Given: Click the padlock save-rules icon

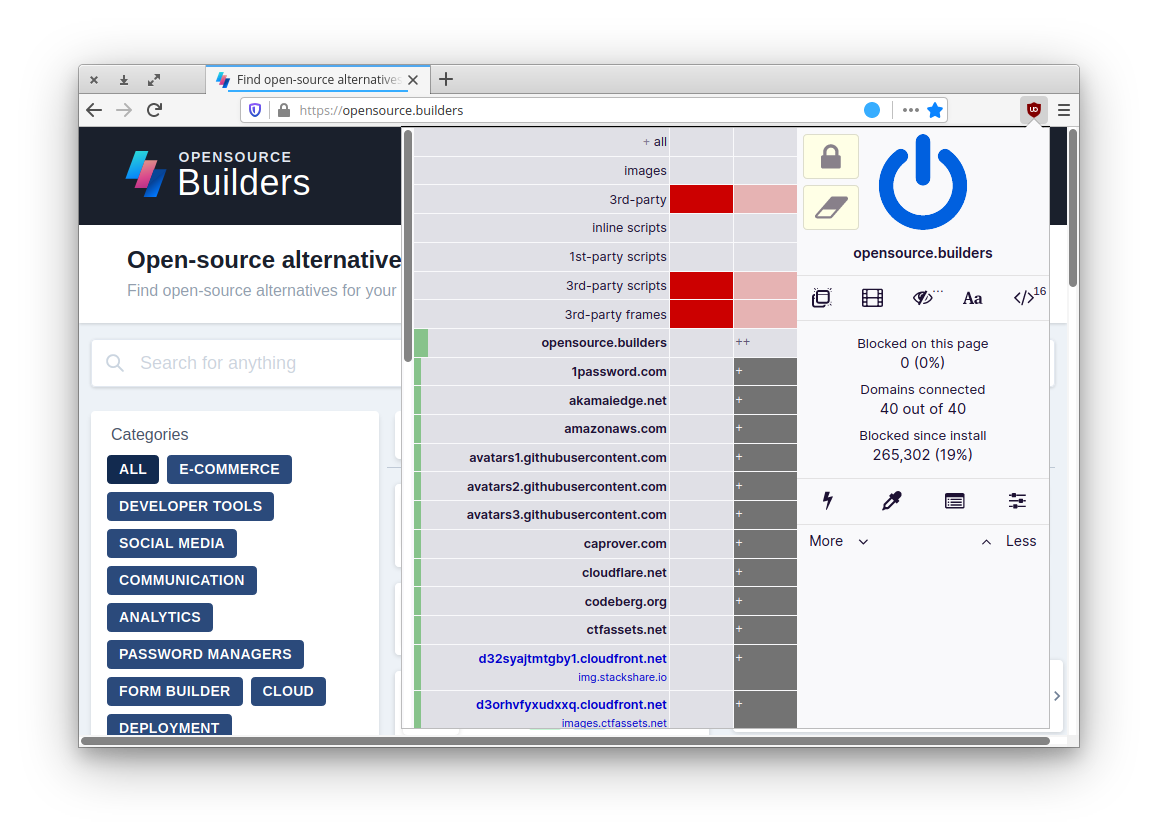Looking at the screenshot, I should point(831,157).
